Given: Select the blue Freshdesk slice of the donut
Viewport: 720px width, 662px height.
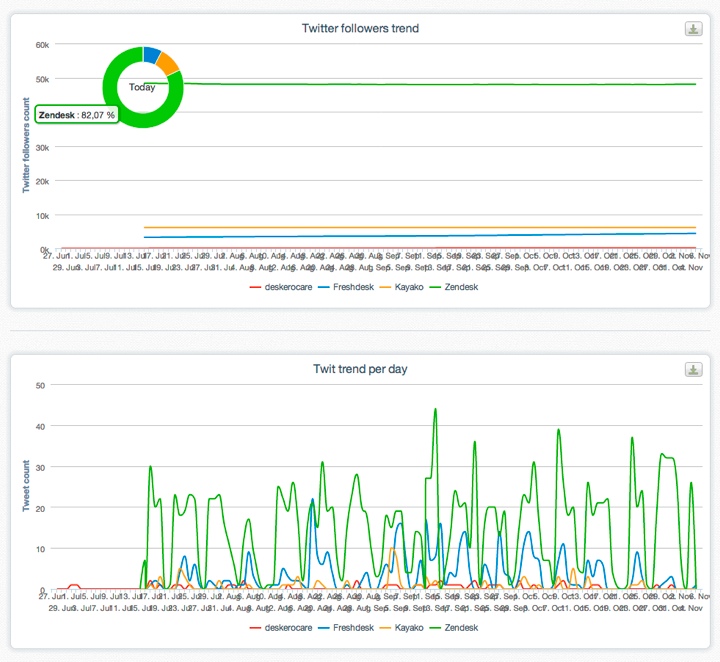Looking at the screenshot, I should click(x=151, y=54).
